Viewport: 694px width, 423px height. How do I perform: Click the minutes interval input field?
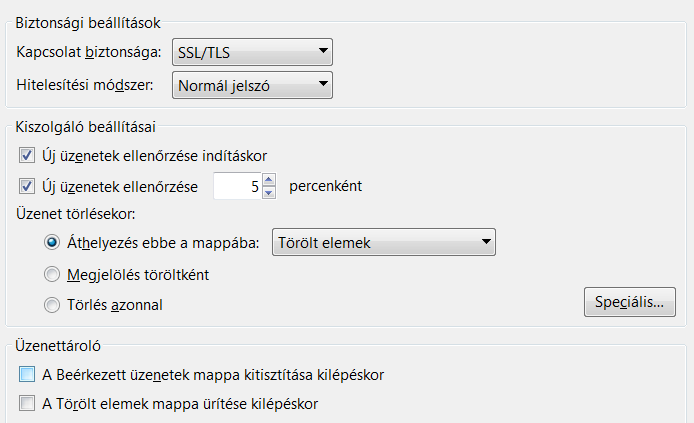(x=238, y=185)
